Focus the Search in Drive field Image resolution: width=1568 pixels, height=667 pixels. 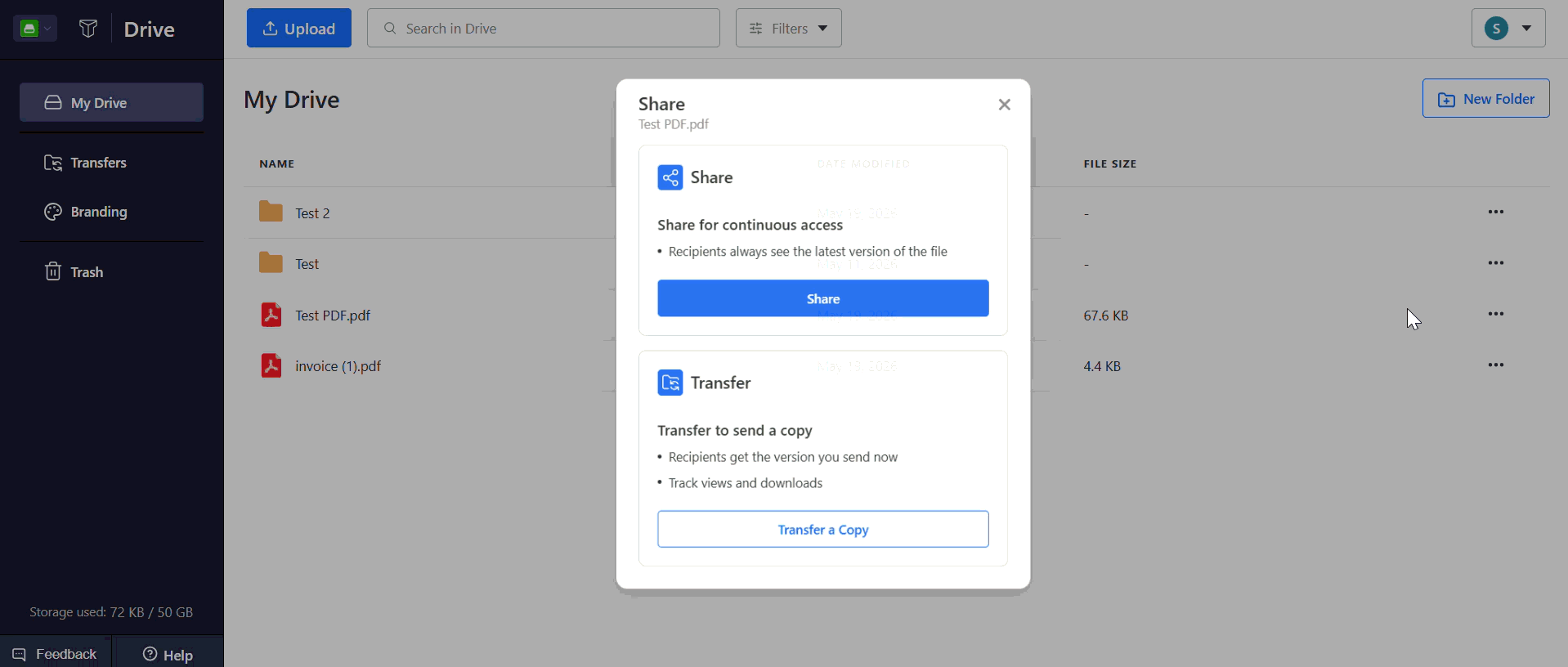tap(544, 29)
